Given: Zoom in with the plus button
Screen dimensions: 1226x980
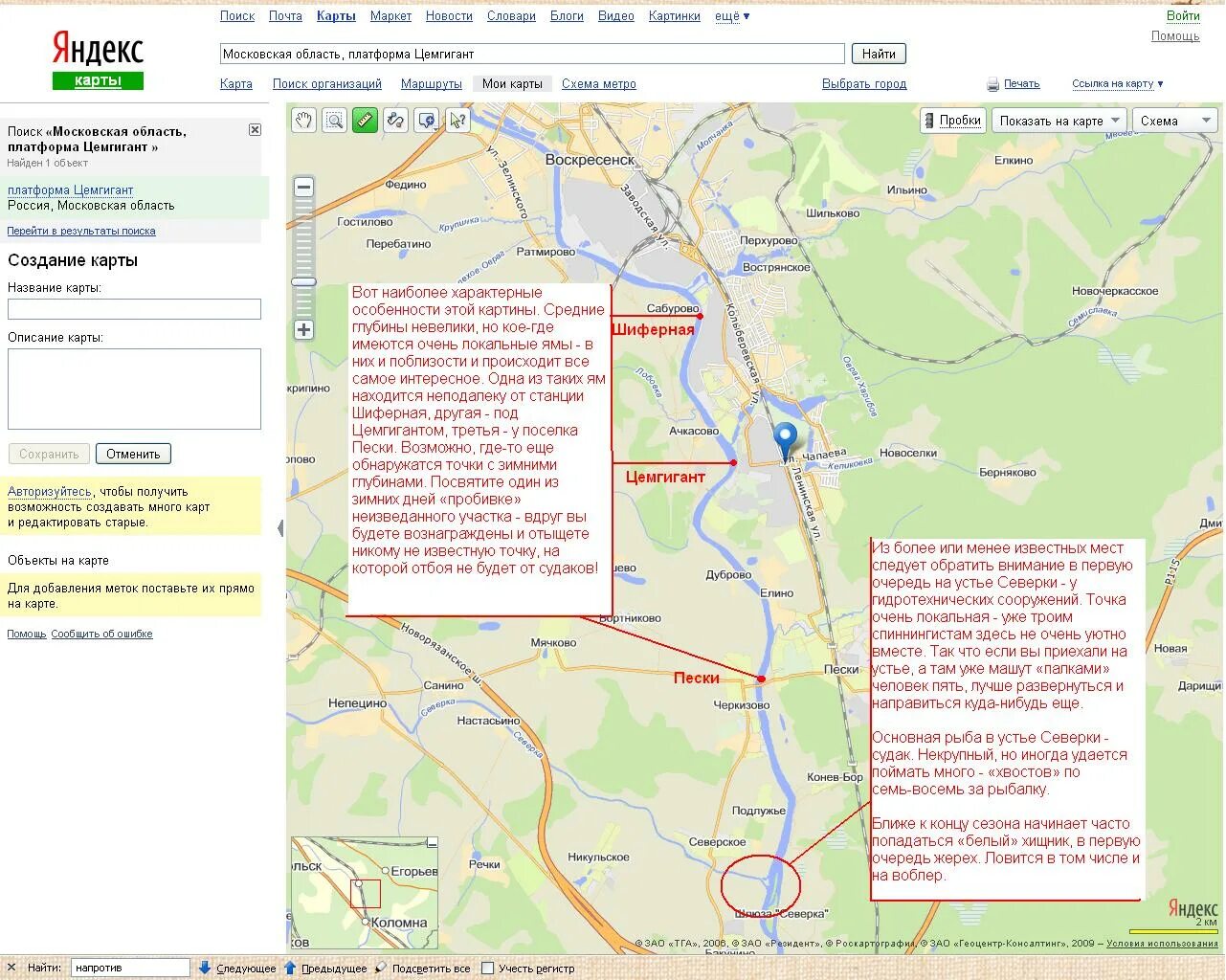Looking at the screenshot, I should click(303, 330).
